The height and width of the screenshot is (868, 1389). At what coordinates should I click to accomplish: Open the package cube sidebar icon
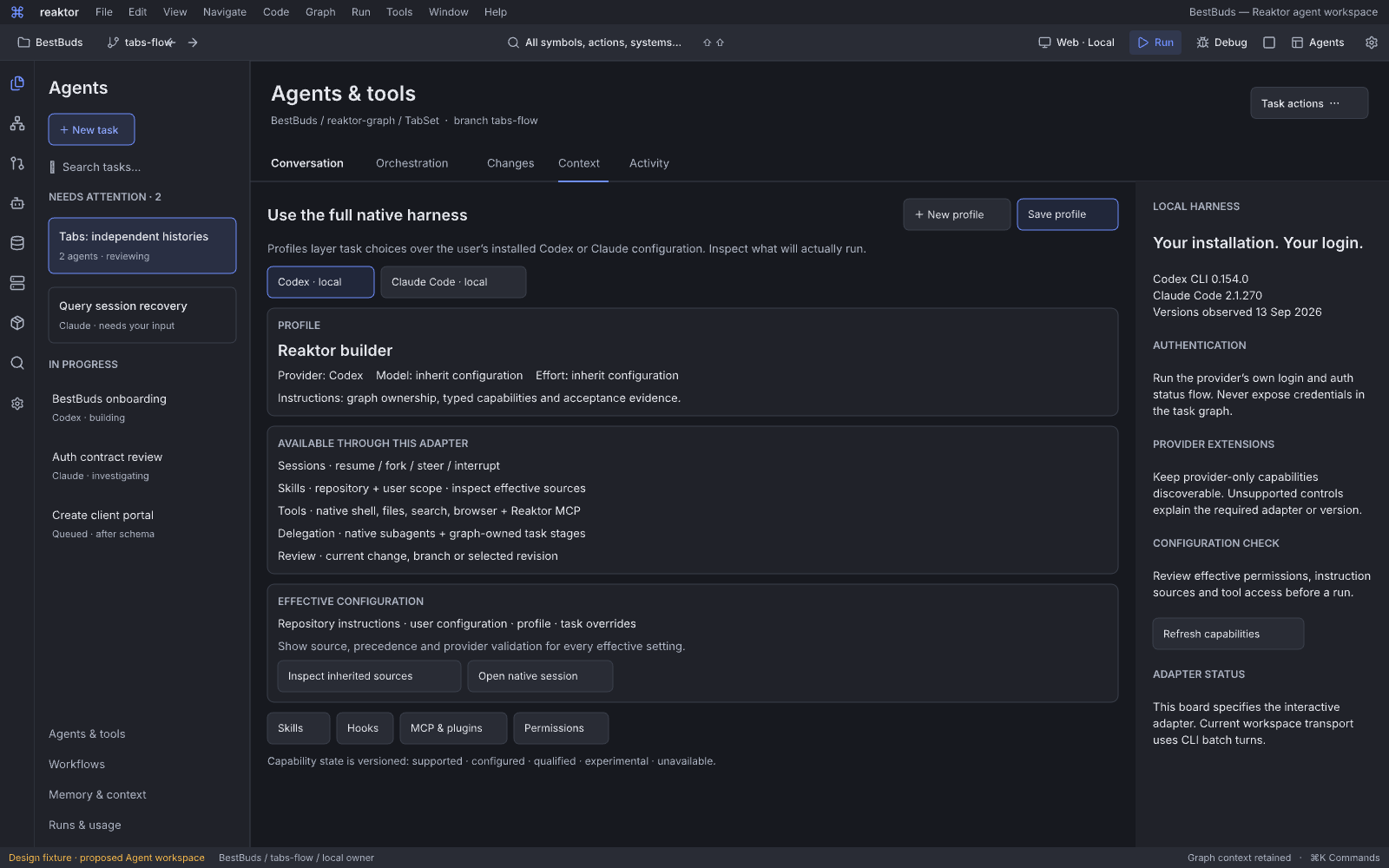(x=17, y=323)
